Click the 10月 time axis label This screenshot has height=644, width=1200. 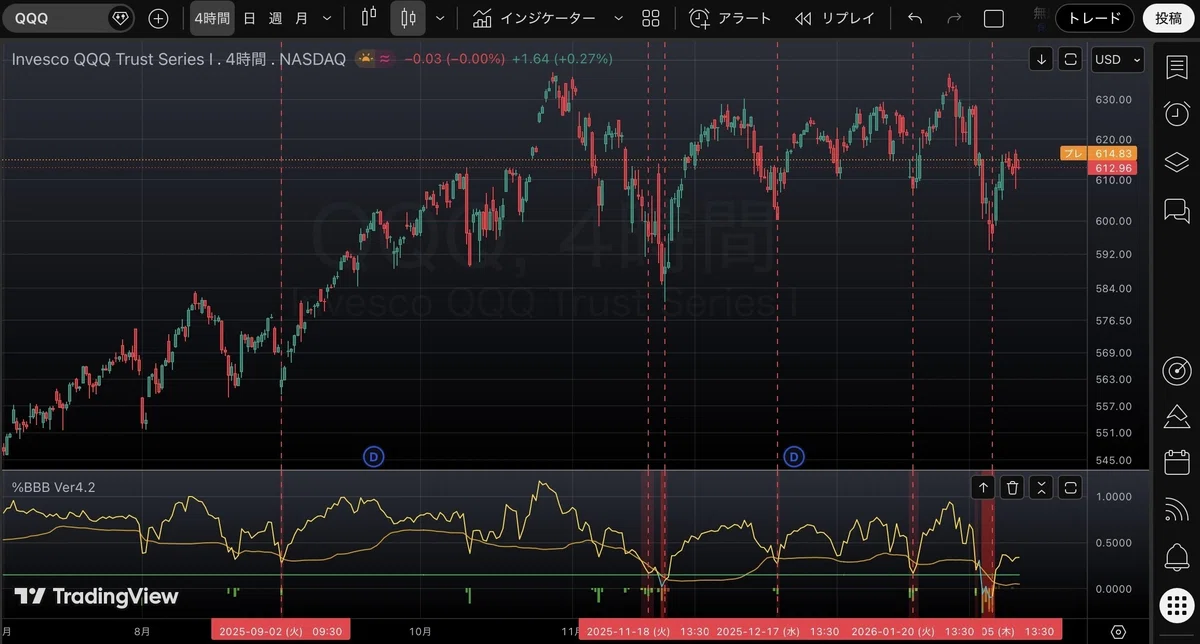421,632
